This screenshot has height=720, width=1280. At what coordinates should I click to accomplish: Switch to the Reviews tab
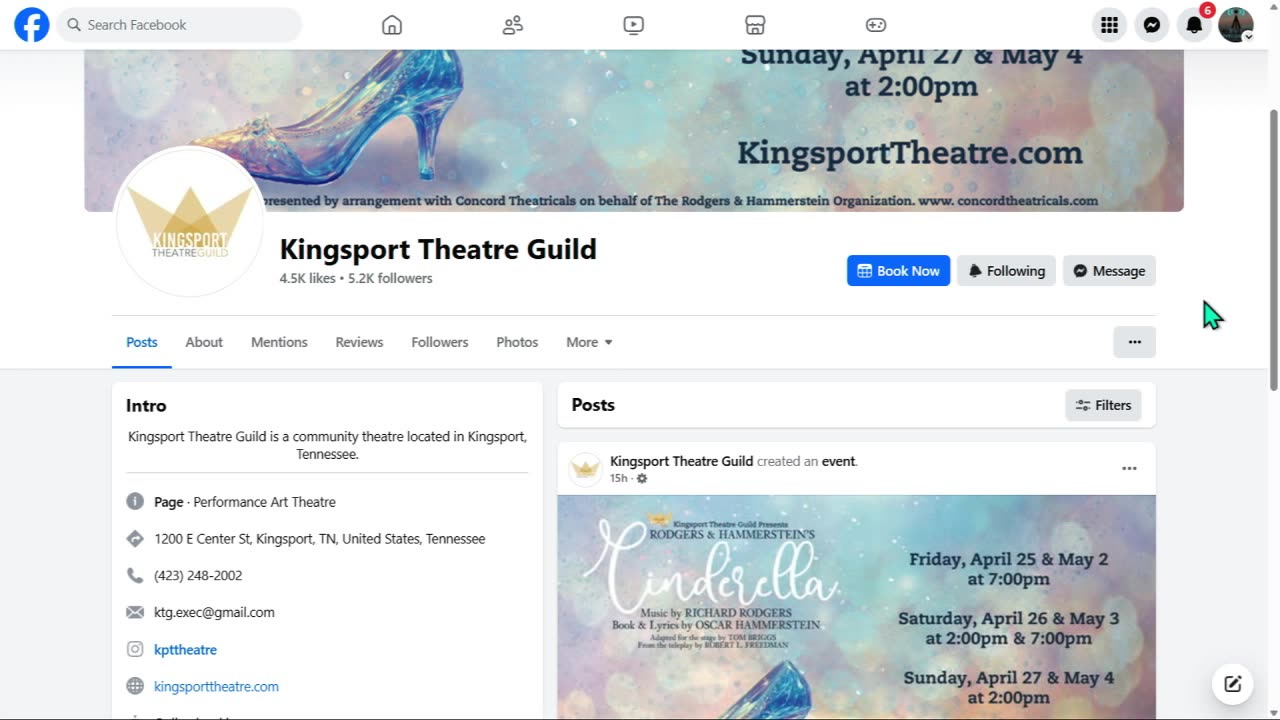click(359, 342)
